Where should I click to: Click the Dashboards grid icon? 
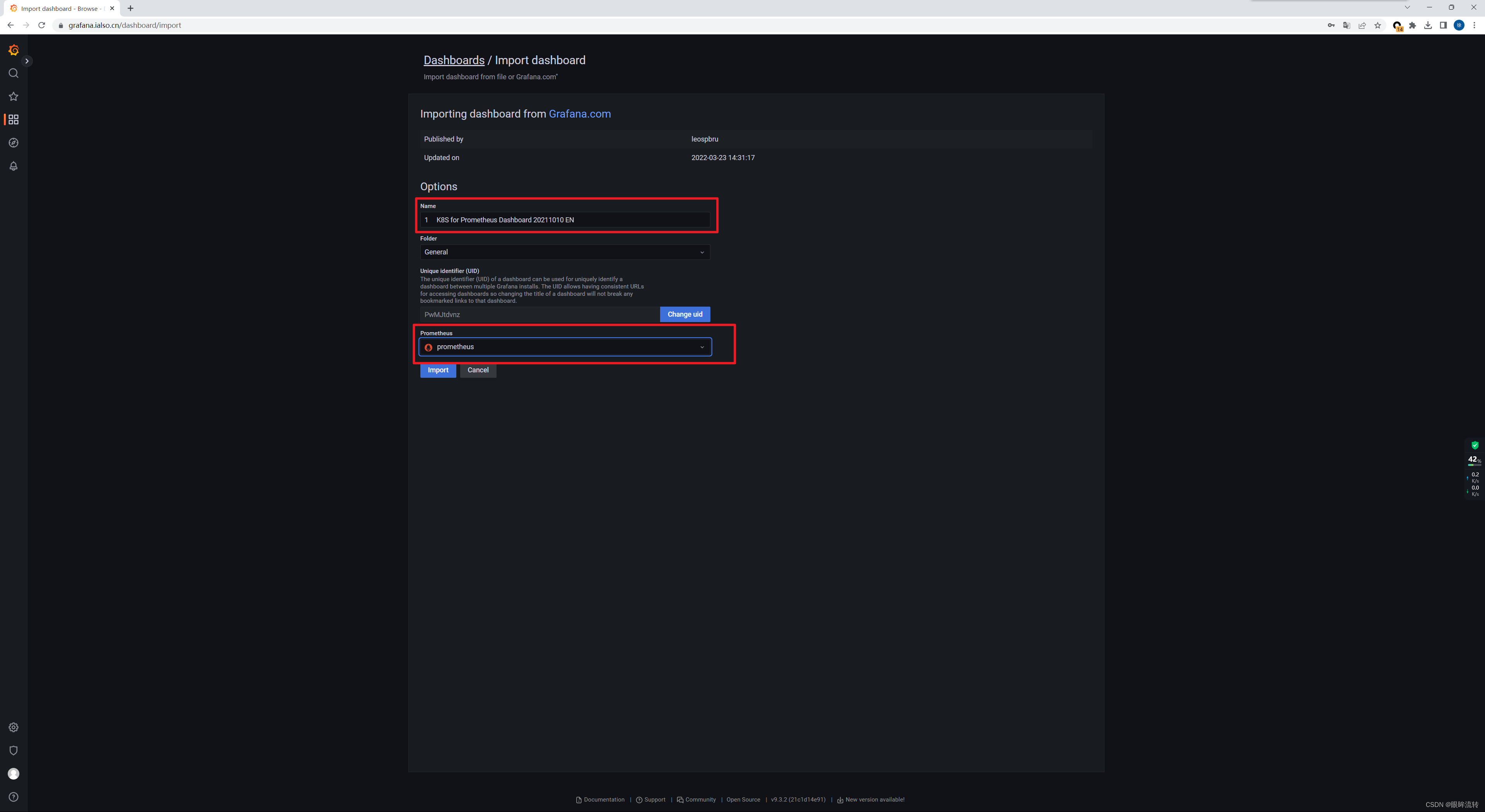click(x=13, y=119)
